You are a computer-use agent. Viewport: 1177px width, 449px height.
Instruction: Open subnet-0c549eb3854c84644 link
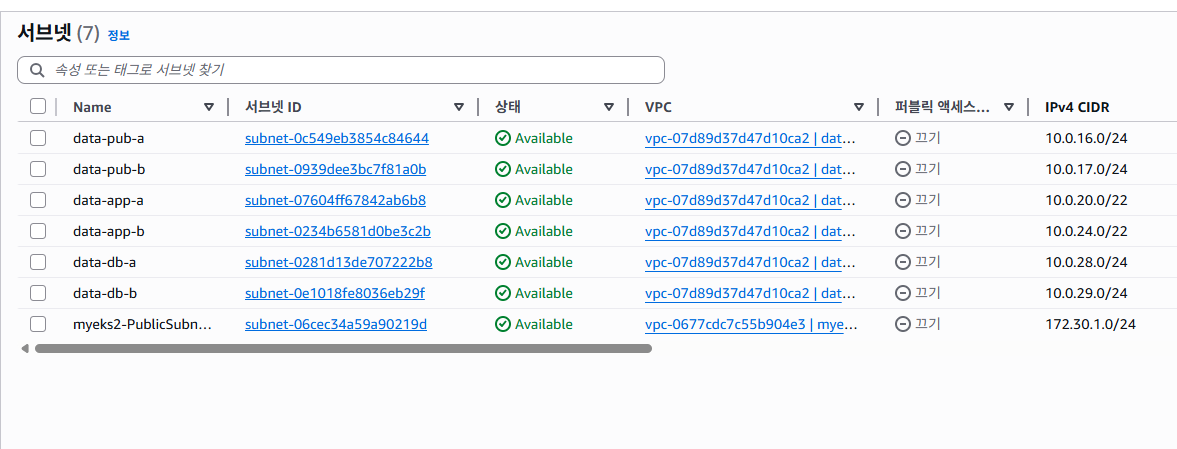pyautogui.click(x=337, y=138)
